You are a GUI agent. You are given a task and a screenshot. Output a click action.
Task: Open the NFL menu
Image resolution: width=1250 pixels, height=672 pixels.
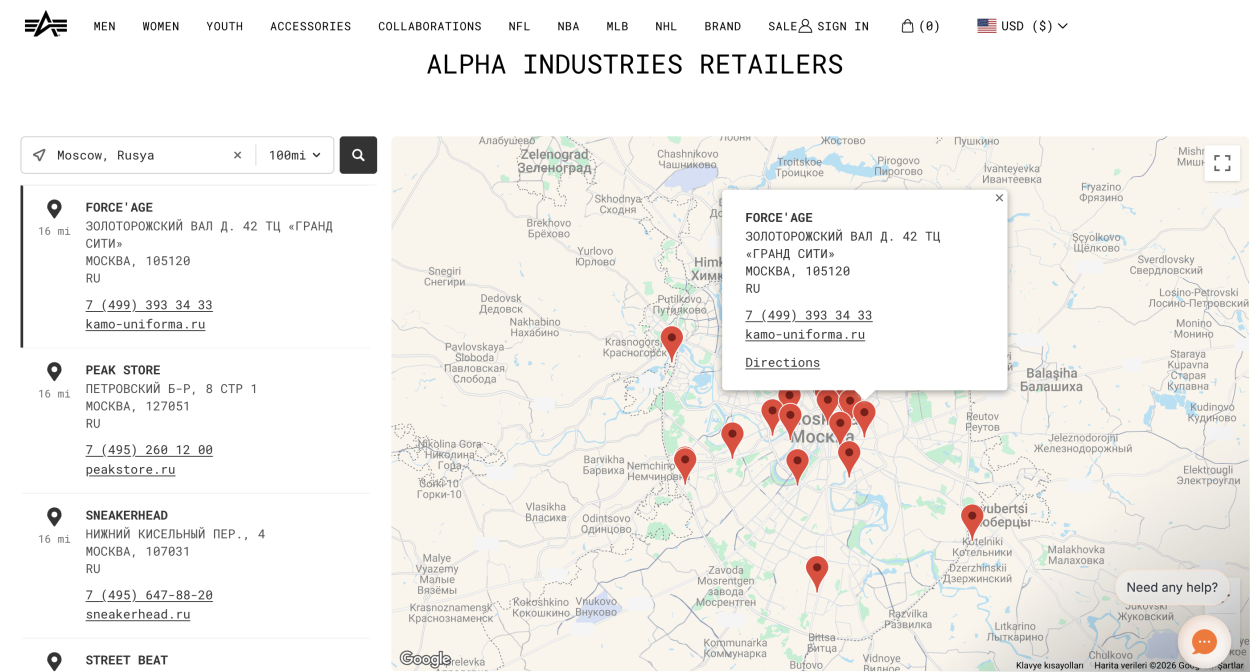[x=519, y=26]
